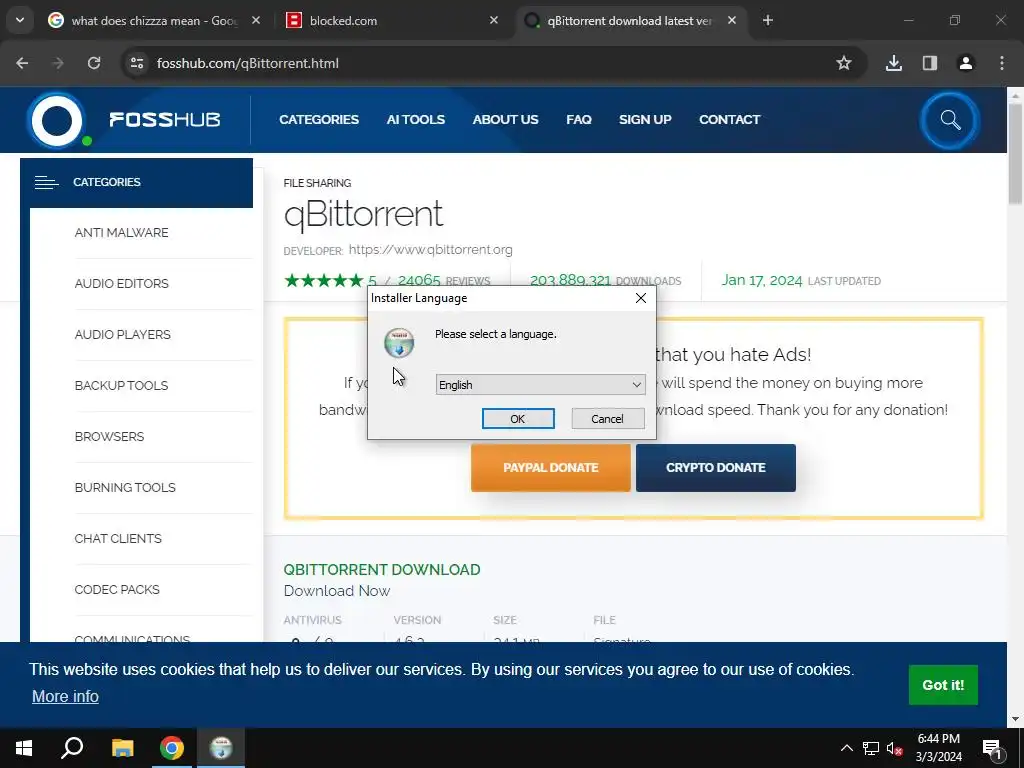
Task: Click the hamburger icon beside CATEGORIES sidebar header
Action: pos(46,182)
